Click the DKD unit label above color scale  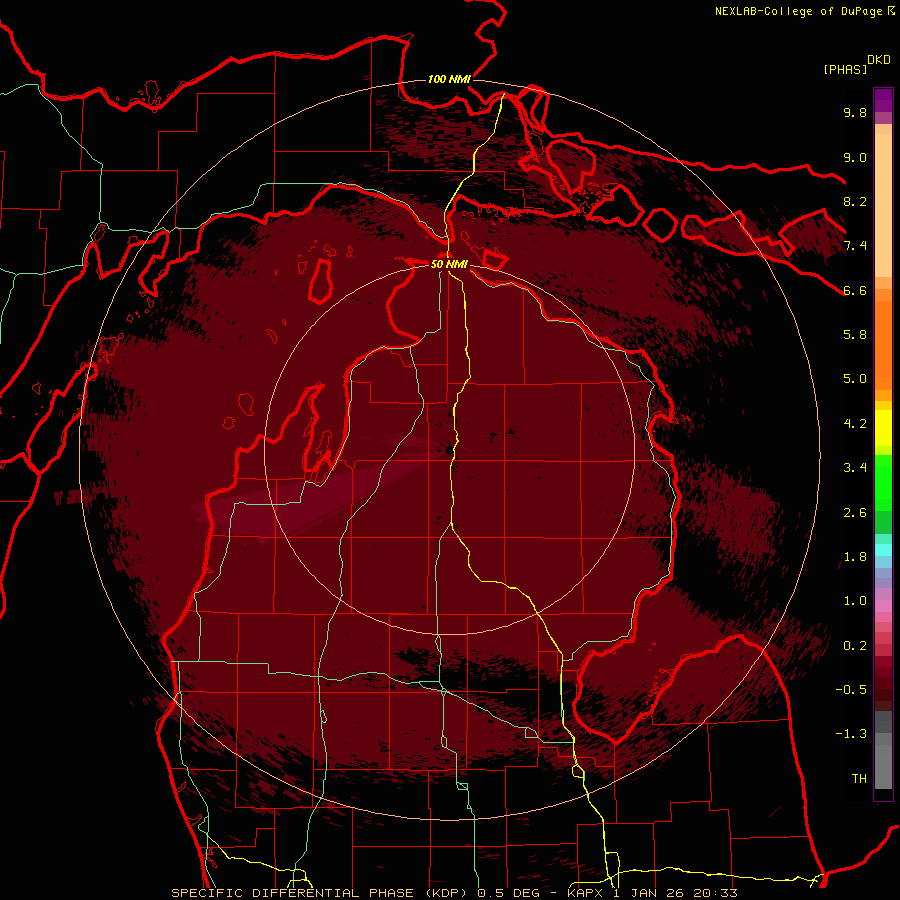[x=879, y=60]
